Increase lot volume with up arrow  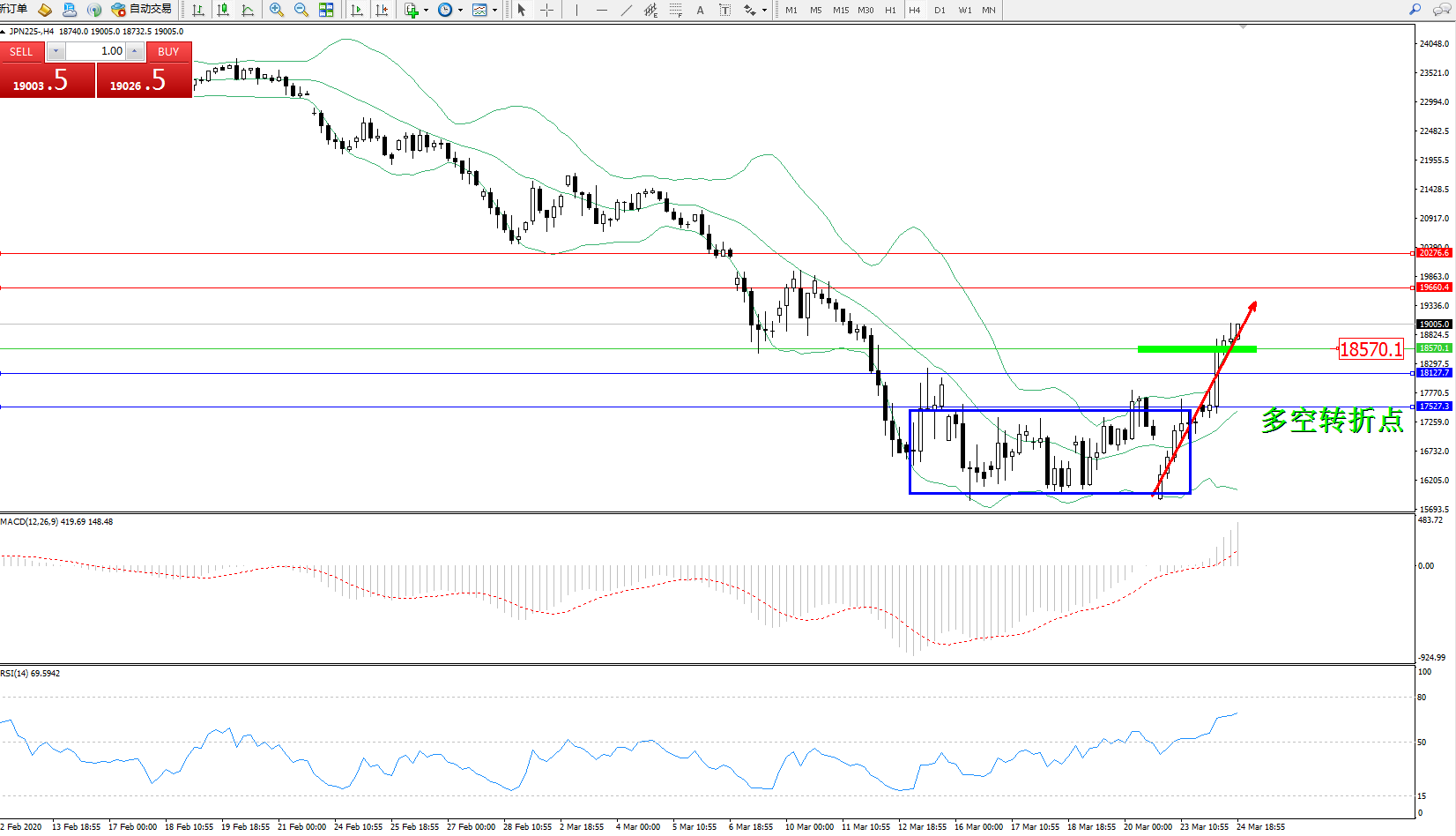134,51
